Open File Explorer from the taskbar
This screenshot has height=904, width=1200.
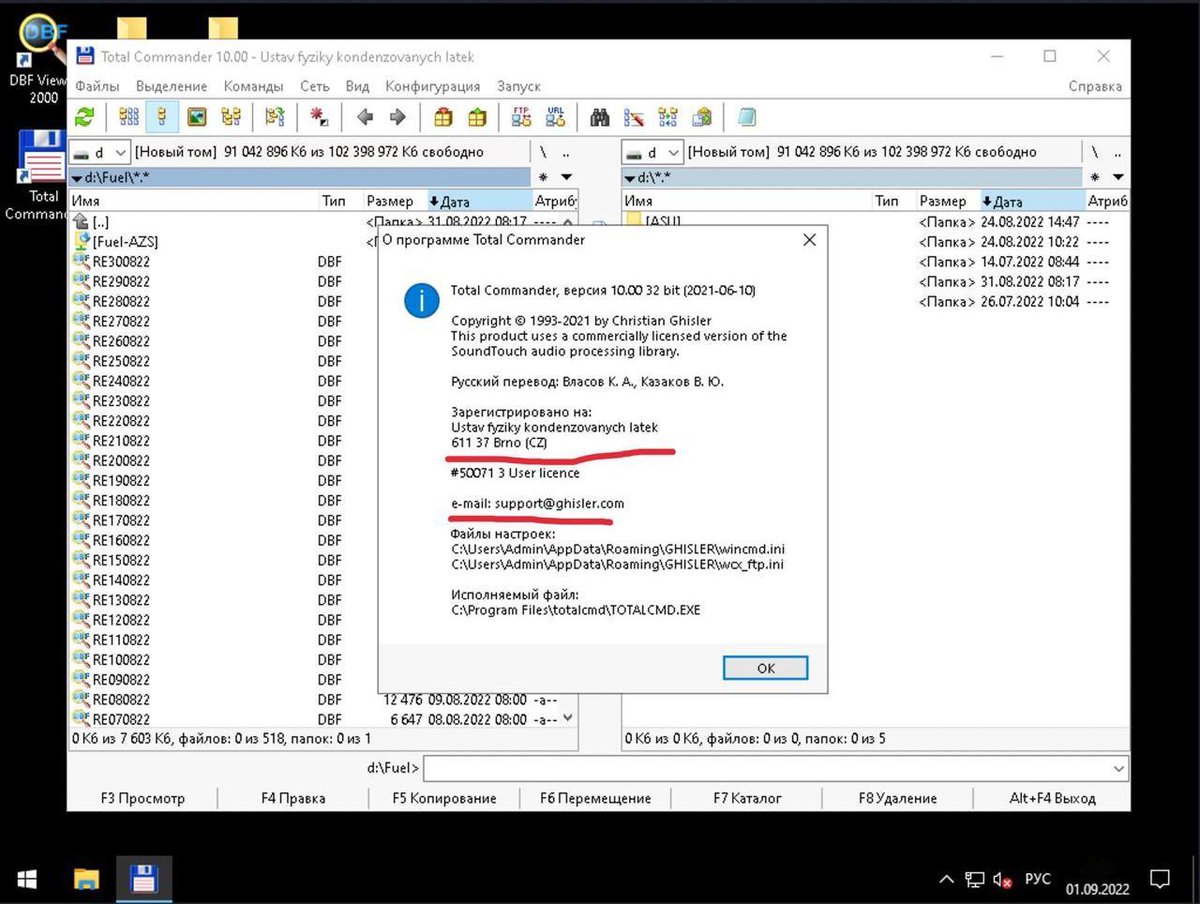tap(87, 880)
